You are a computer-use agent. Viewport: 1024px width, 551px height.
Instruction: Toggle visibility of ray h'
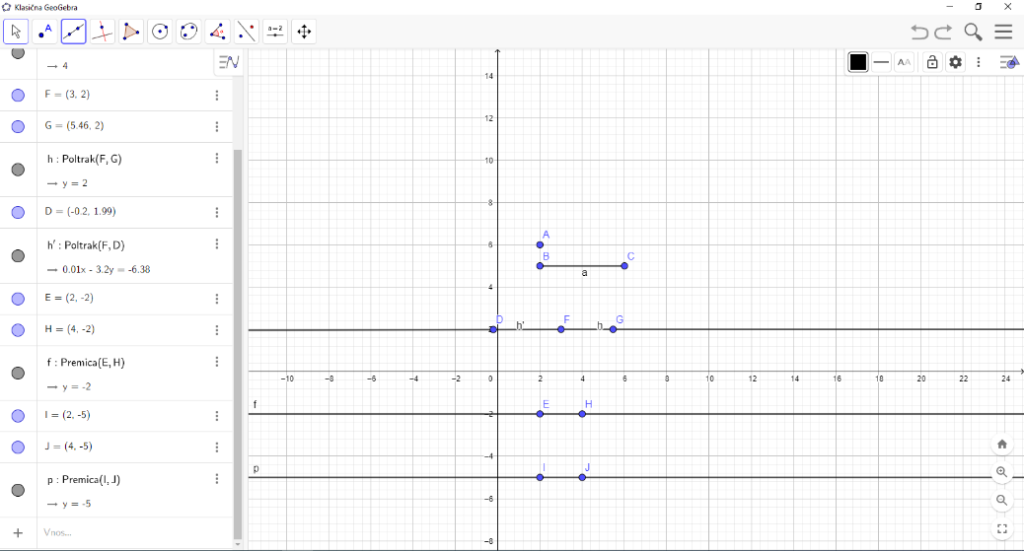tap(18, 256)
